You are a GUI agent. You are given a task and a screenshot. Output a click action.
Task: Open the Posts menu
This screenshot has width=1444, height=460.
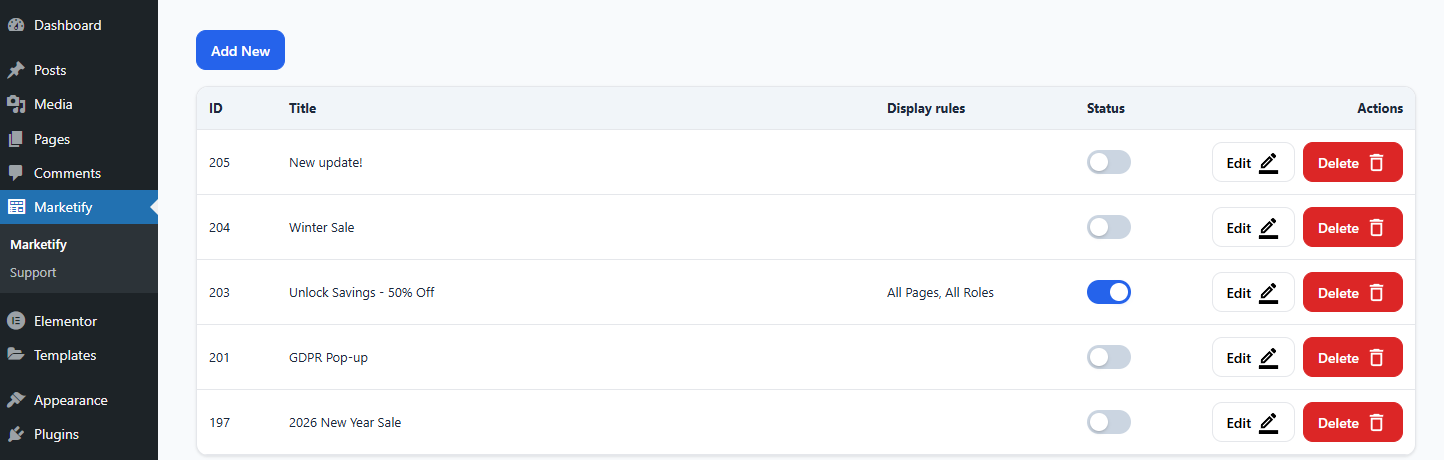79,70
